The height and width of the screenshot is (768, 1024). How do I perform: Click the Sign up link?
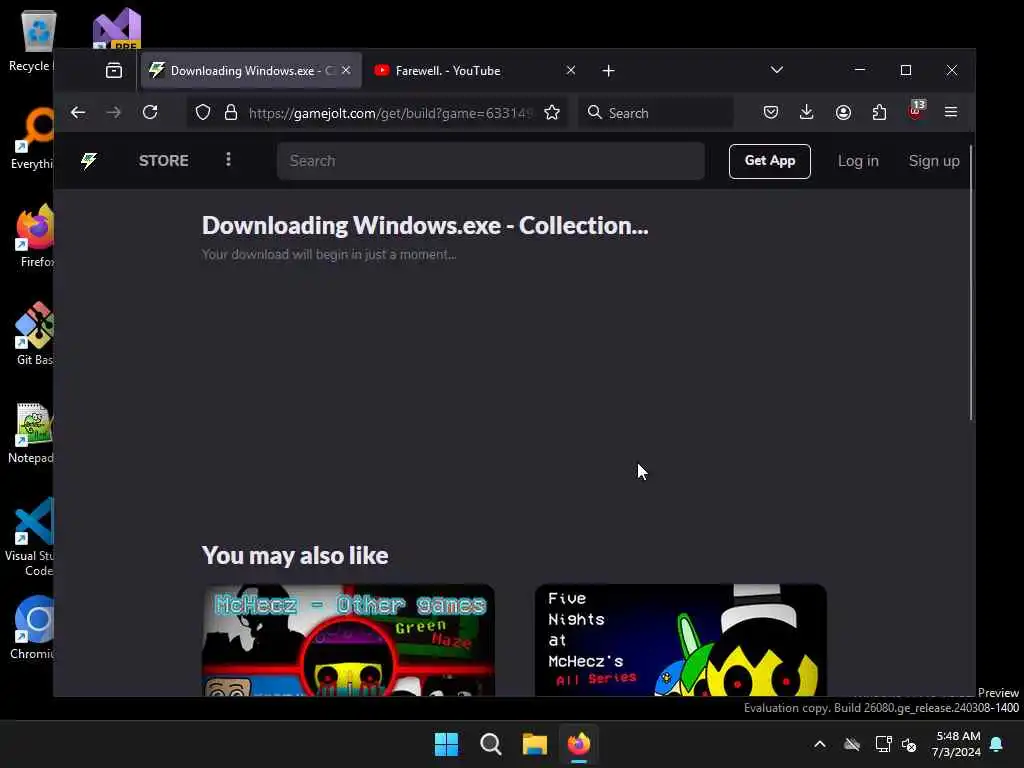[934, 161]
